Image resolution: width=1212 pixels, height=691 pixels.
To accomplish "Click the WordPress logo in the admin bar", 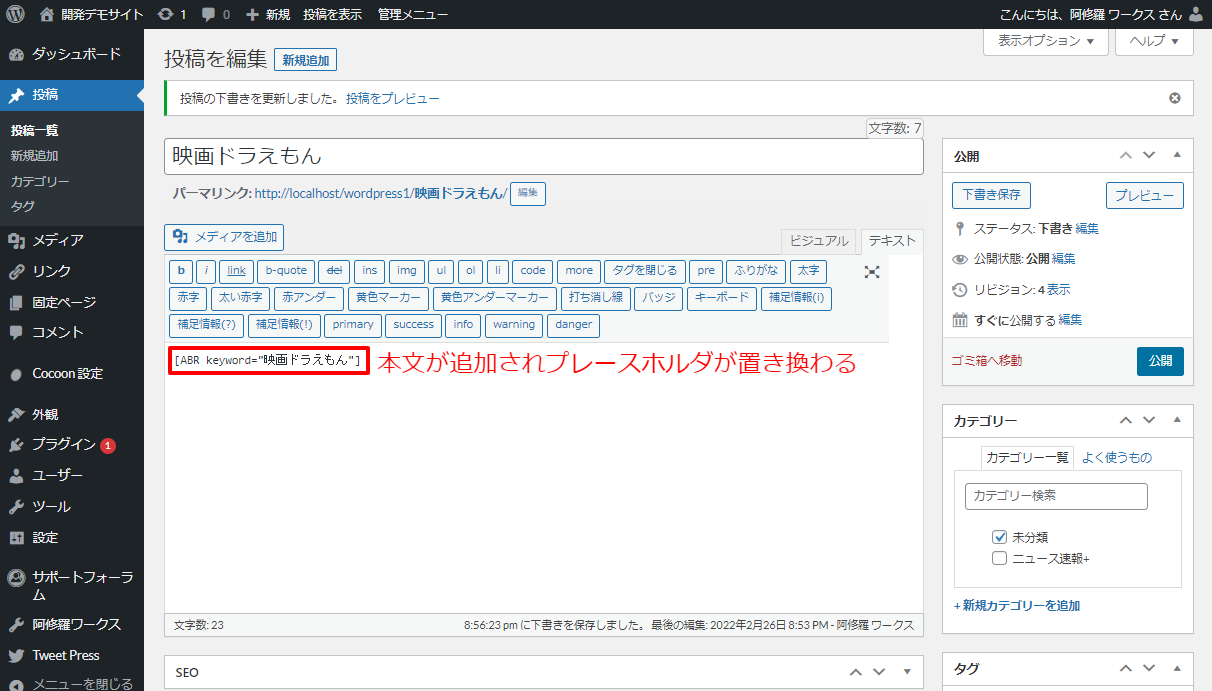I will pos(16,15).
